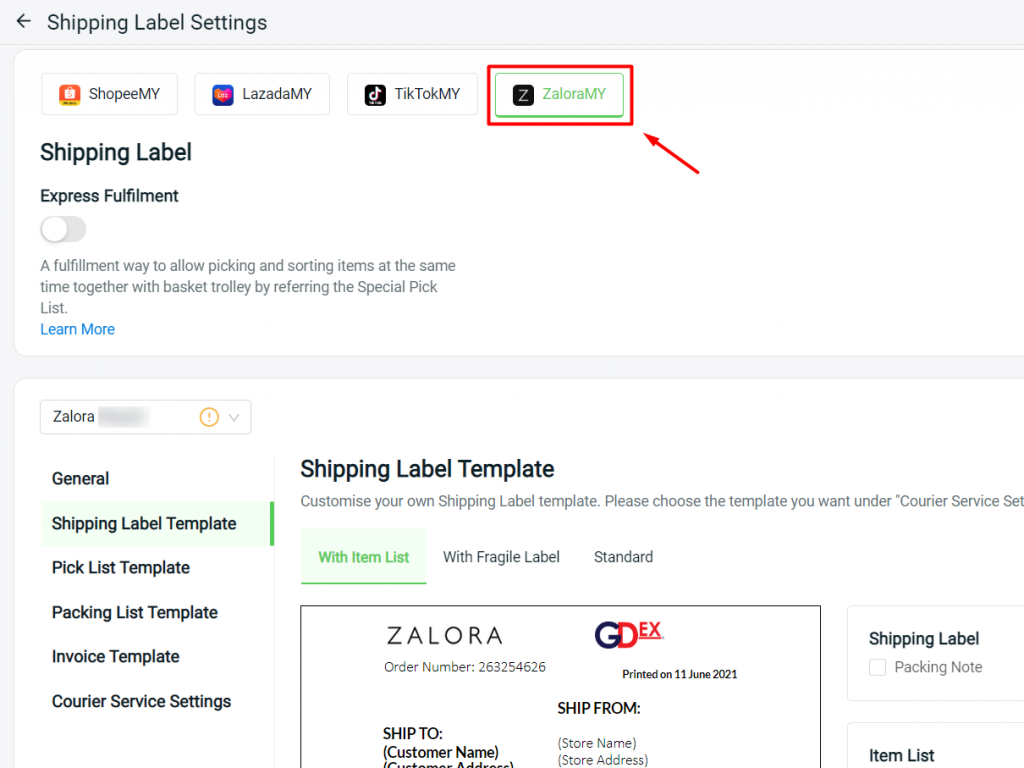Viewport: 1024px width, 768px height.
Task: Toggle the Express Fulfilment switch
Action: [63, 229]
